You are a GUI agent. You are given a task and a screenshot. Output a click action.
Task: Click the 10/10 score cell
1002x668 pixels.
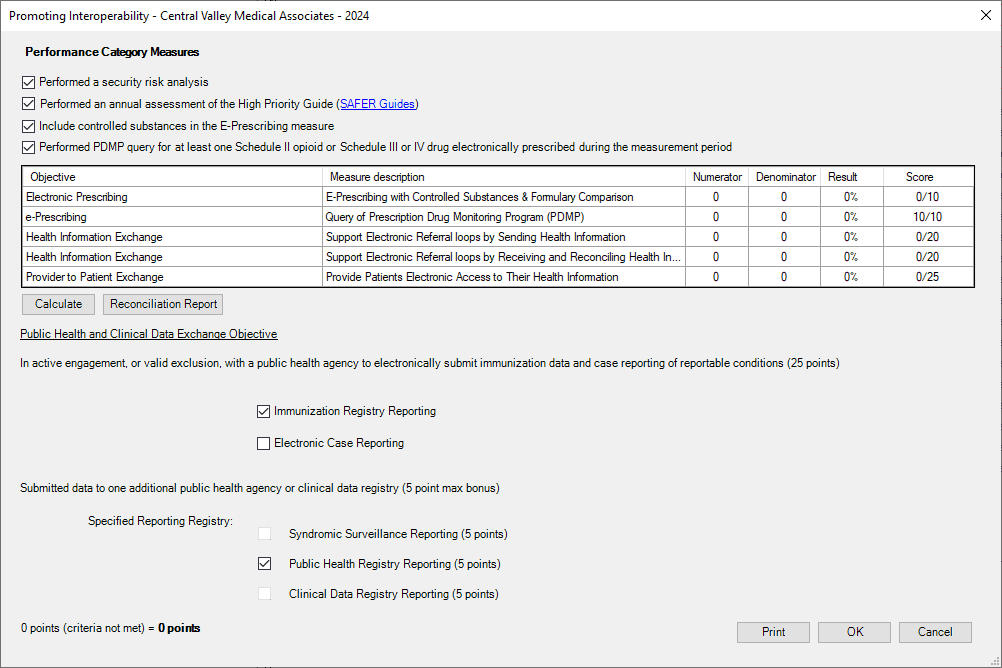click(x=929, y=217)
